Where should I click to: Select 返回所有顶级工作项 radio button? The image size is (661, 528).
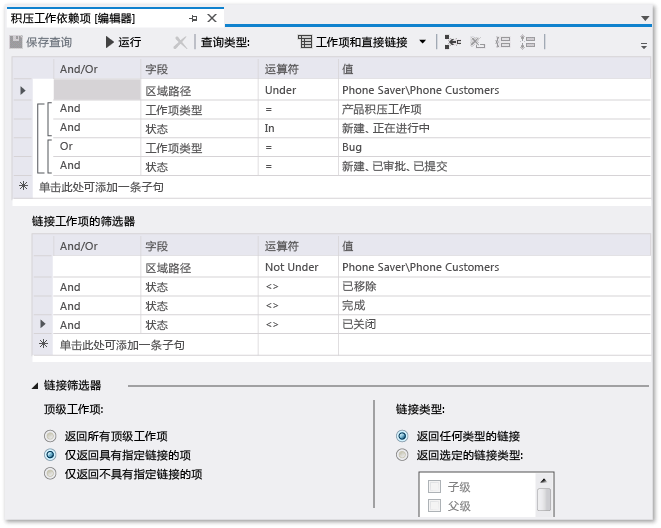50,436
